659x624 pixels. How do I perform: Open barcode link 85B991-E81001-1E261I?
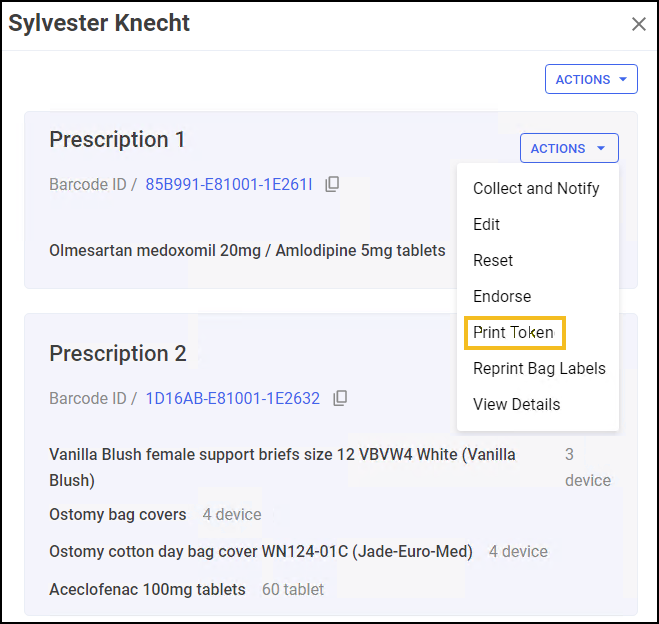pos(229,184)
